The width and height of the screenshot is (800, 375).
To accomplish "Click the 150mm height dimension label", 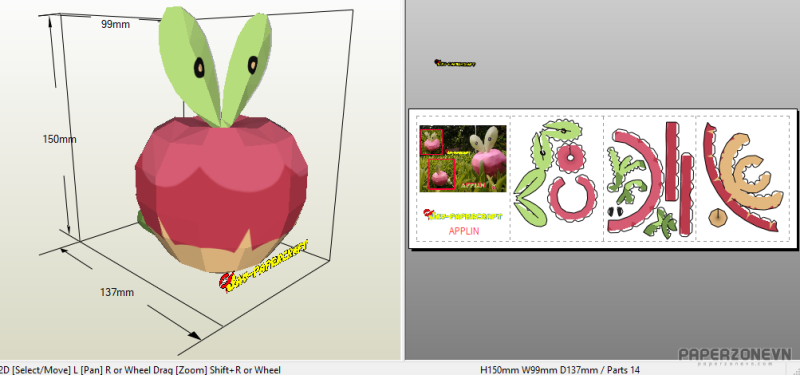I will coord(59,139).
